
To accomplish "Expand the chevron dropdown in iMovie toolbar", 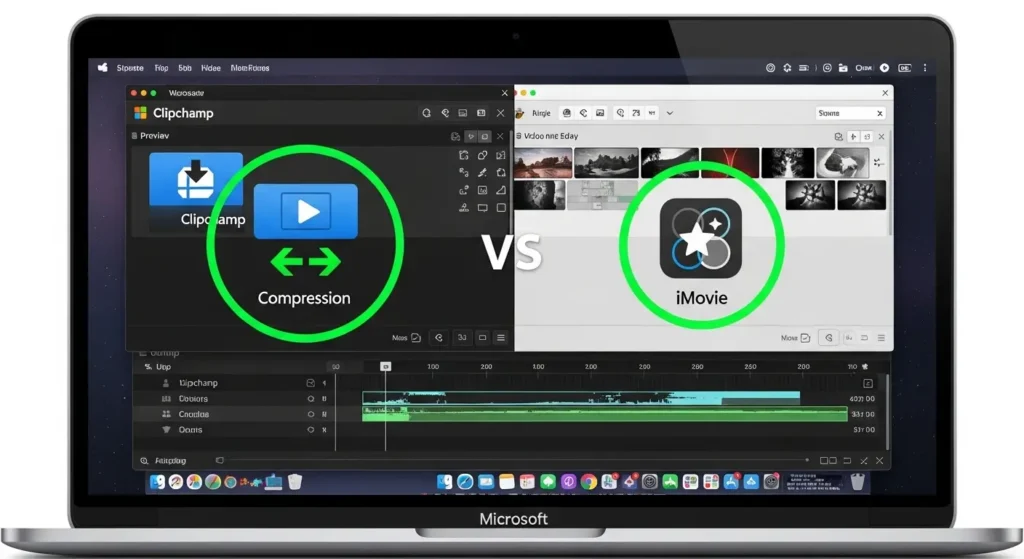I will pyautogui.click(x=669, y=113).
